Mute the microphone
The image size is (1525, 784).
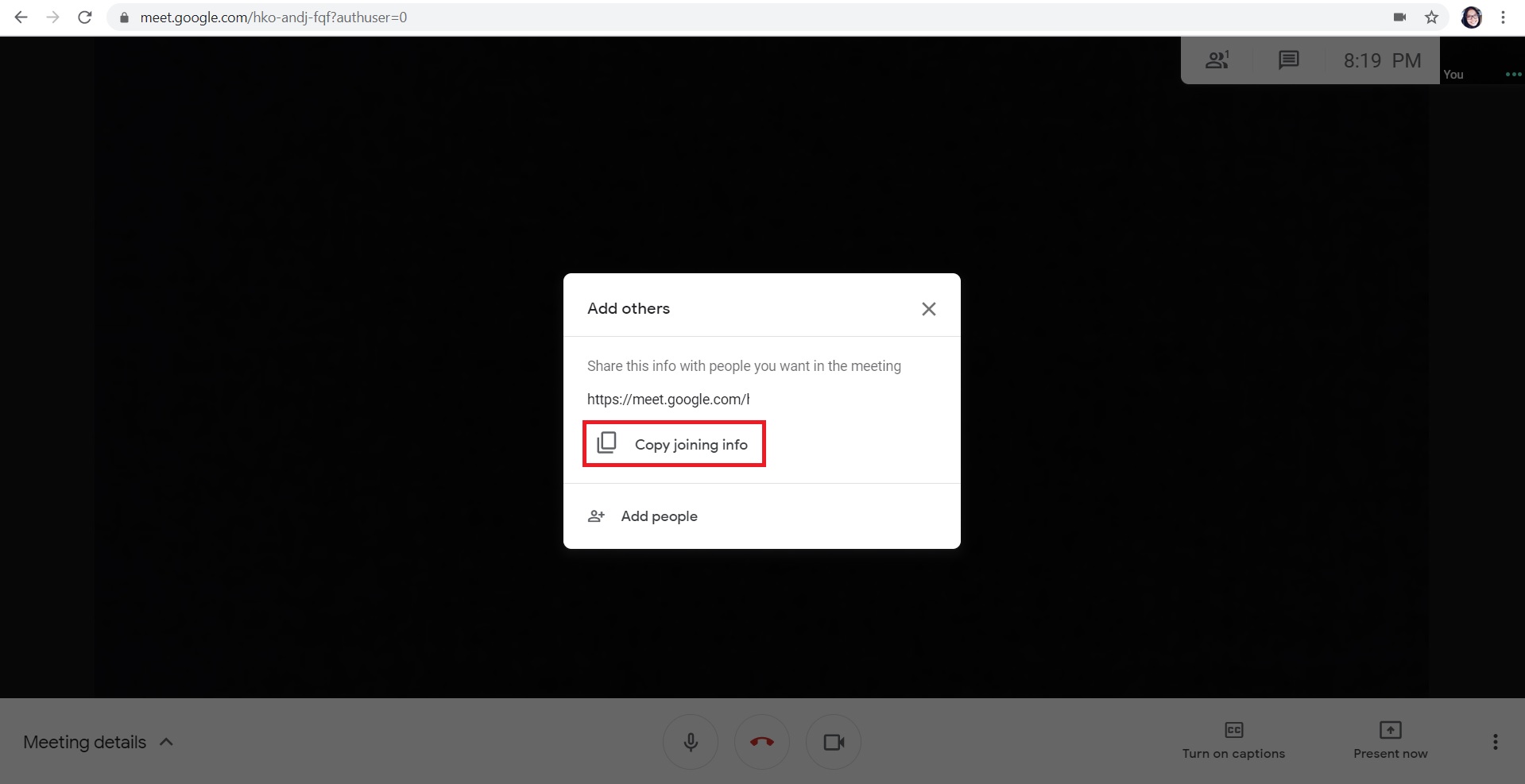pos(690,741)
